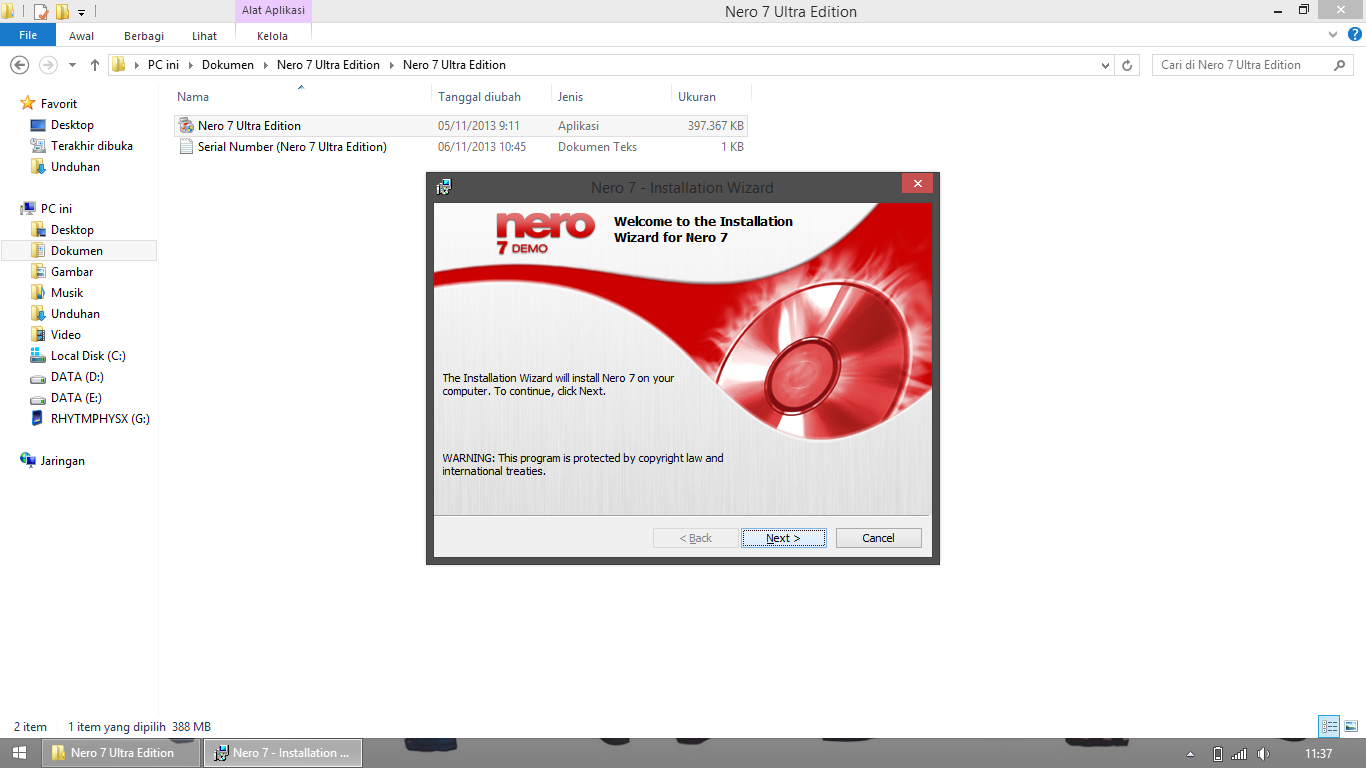Go back with the Explorer back arrow
Screen dimensions: 1366x768
[19, 65]
